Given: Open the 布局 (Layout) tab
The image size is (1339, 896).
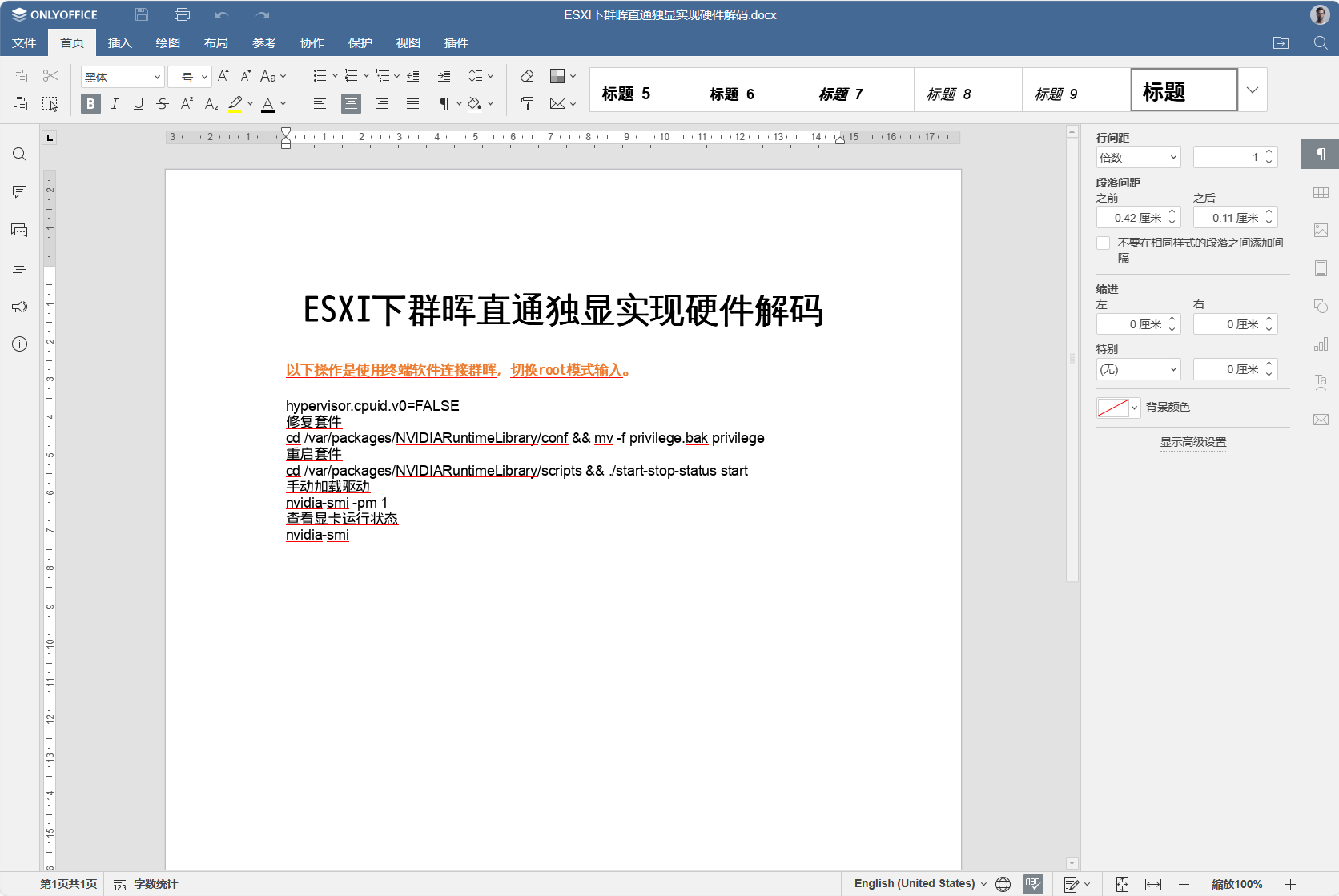Looking at the screenshot, I should 215,43.
